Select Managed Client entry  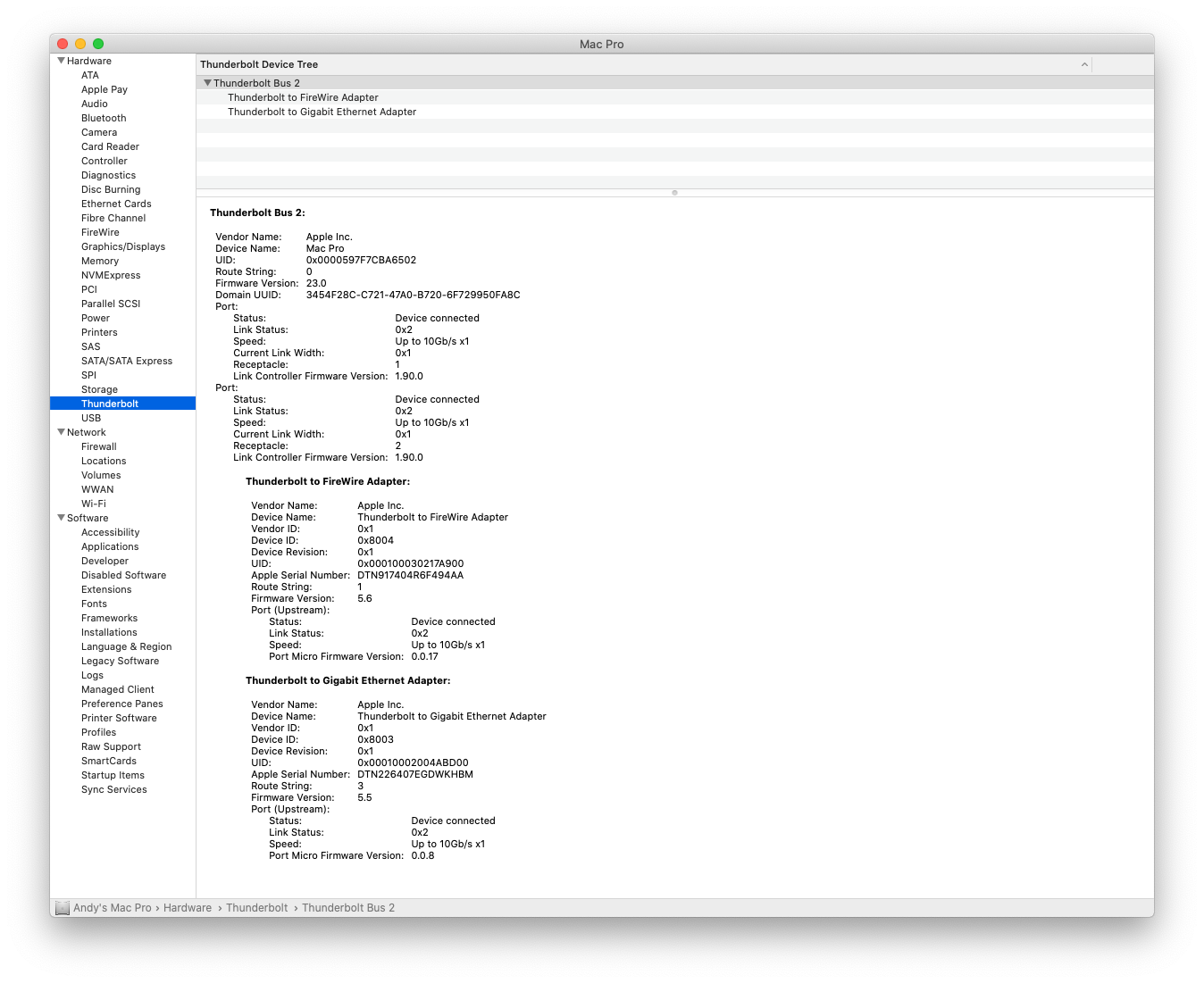tap(117, 689)
